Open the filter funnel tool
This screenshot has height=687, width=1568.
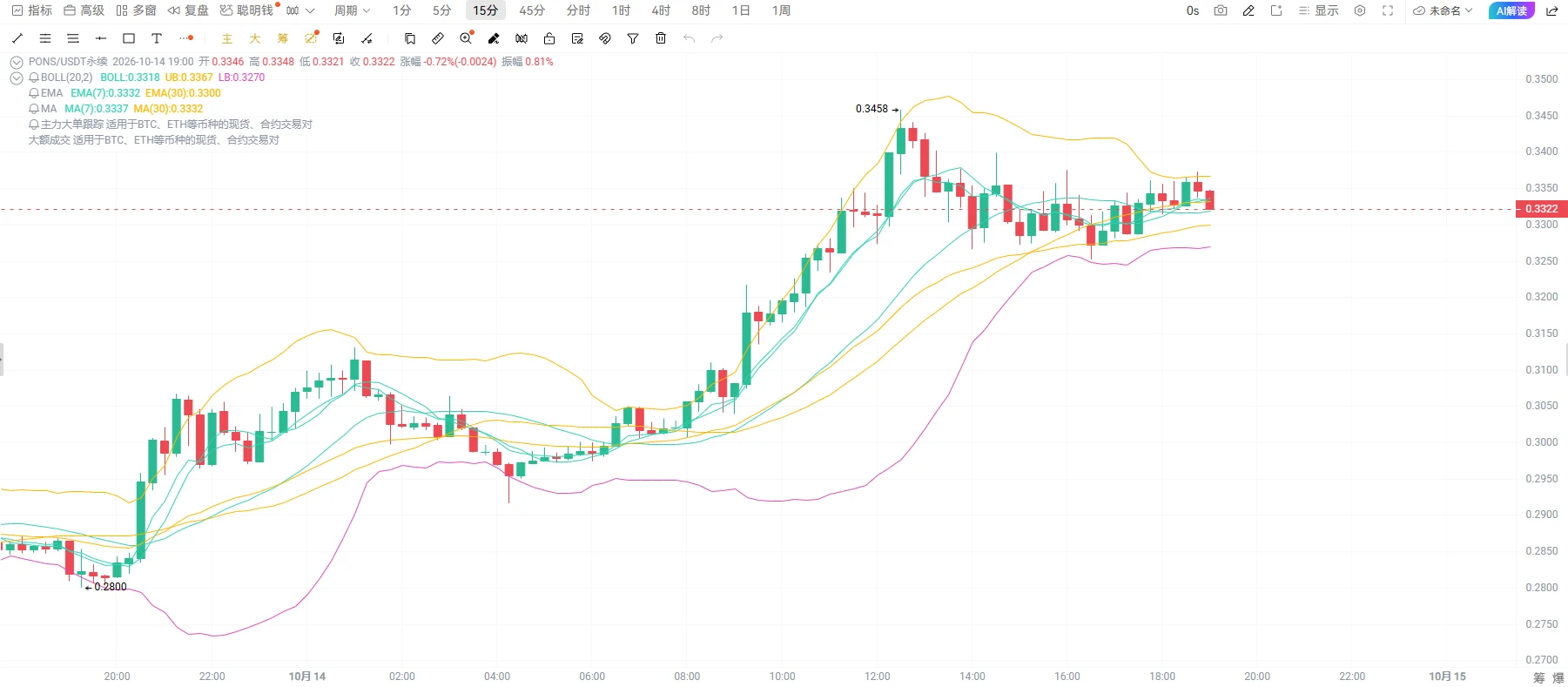[633, 38]
